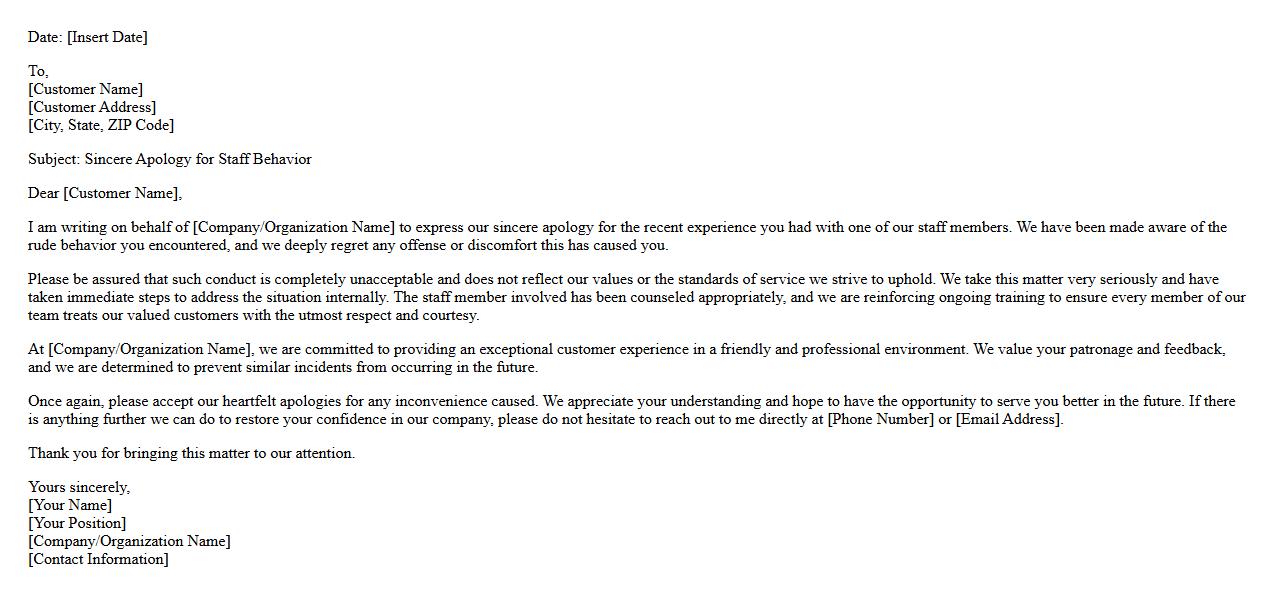Click the [Customer Address] placeholder
This screenshot has width=1278, height=601.
[92, 107]
